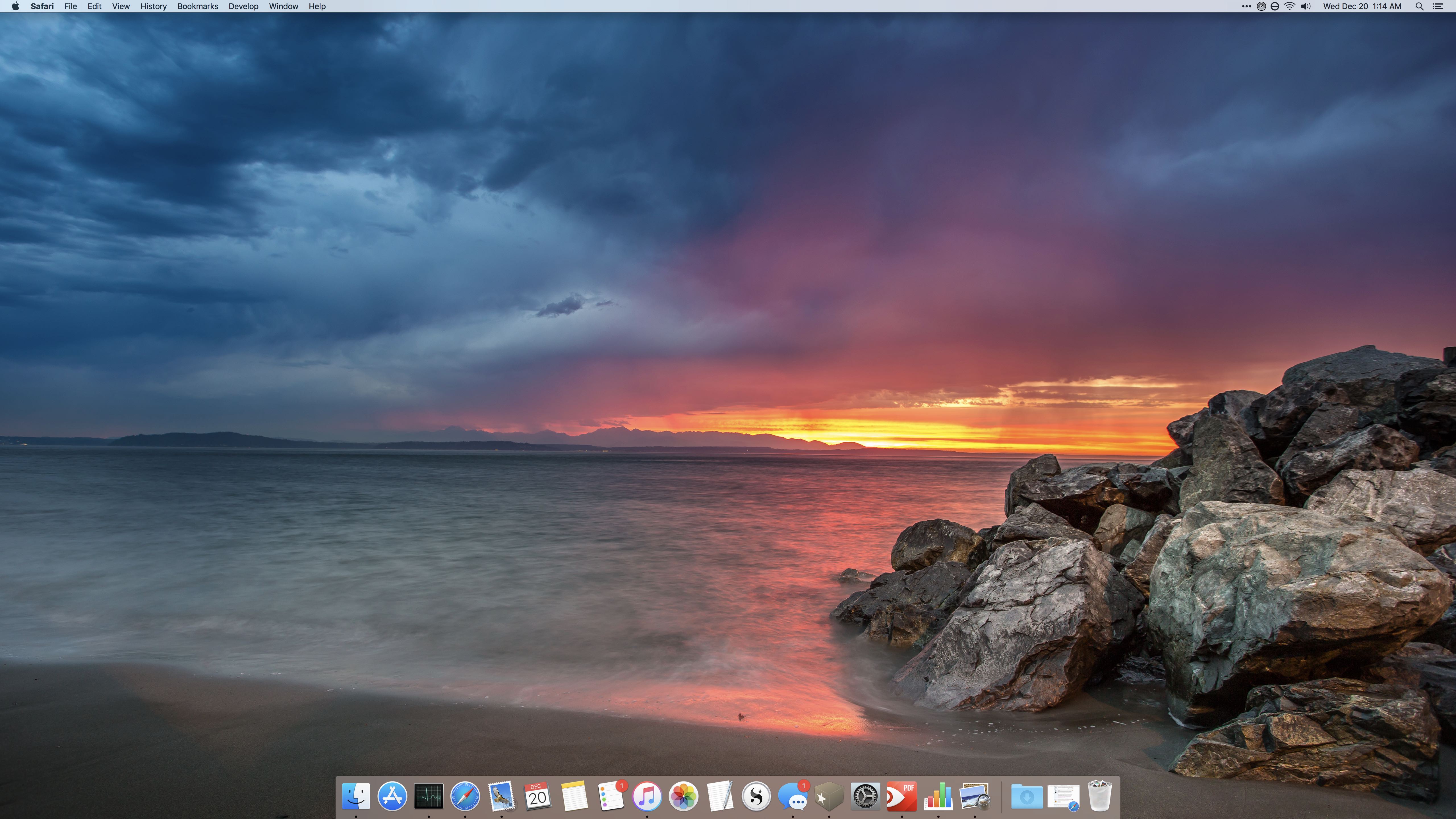Open the Apple menu
The height and width of the screenshot is (819, 1456).
pyautogui.click(x=15, y=6)
